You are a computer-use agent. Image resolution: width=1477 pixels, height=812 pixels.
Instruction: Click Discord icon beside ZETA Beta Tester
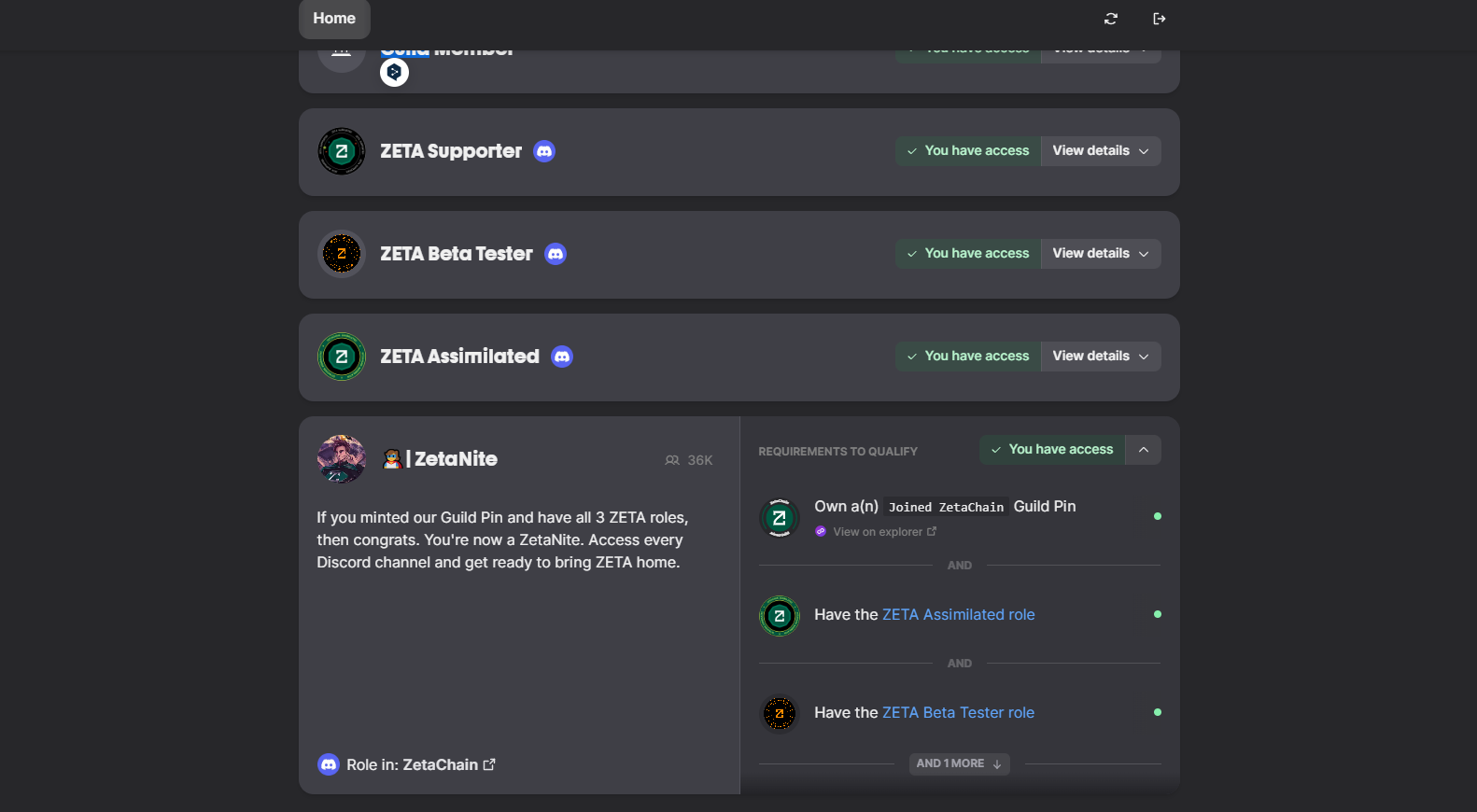point(556,254)
